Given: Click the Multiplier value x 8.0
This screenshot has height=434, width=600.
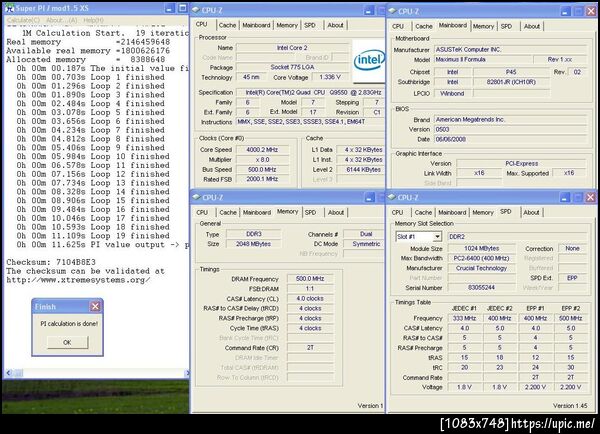Looking at the screenshot, I should pyautogui.click(x=262, y=160).
